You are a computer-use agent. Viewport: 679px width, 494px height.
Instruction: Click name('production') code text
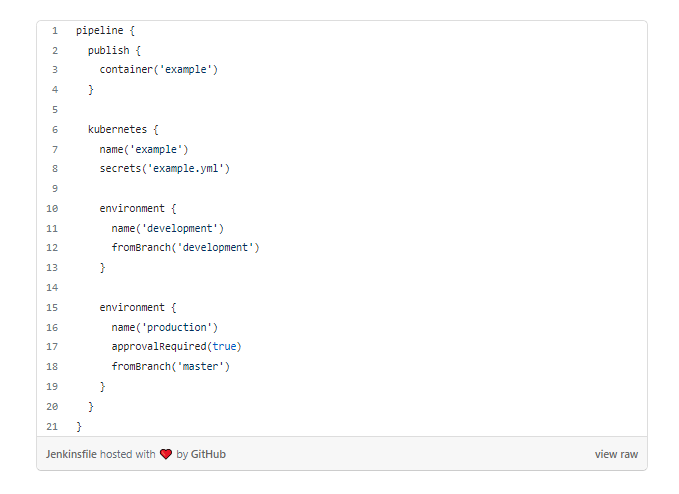[x=165, y=327]
